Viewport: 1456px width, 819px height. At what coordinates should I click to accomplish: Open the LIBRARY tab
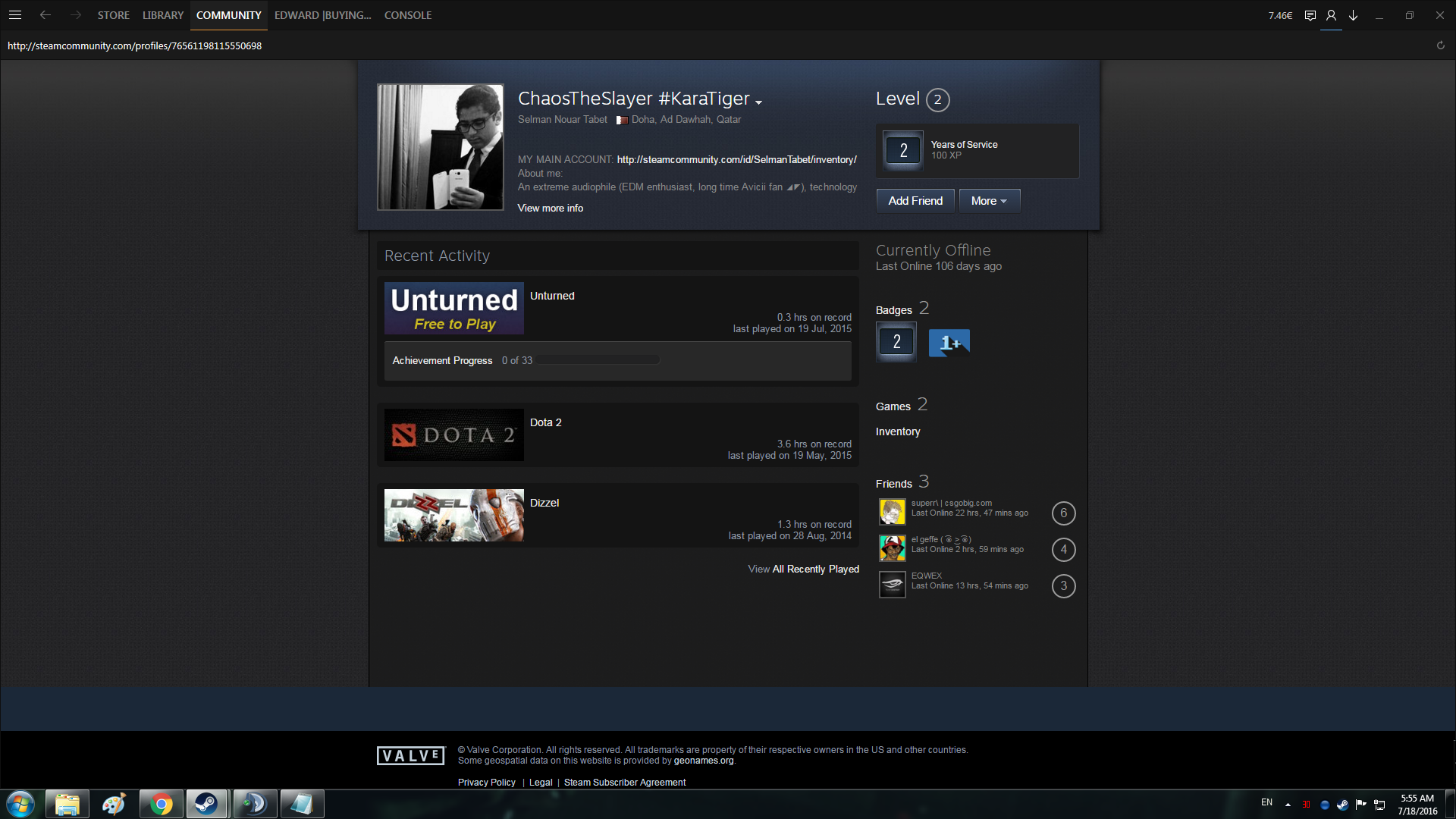(x=163, y=15)
